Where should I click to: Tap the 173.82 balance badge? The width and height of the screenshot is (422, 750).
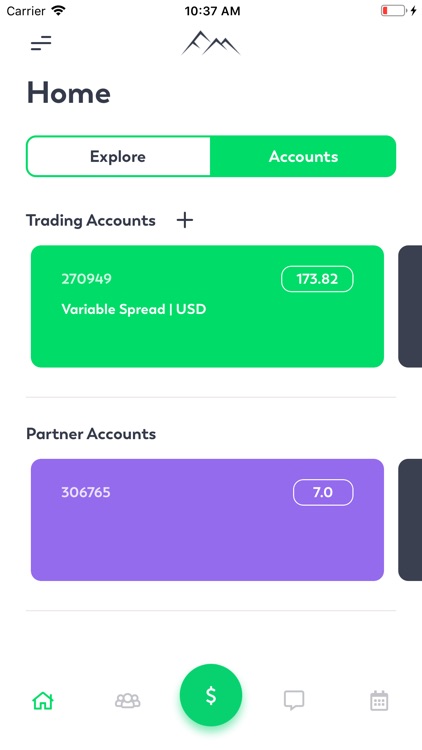(317, 279)
